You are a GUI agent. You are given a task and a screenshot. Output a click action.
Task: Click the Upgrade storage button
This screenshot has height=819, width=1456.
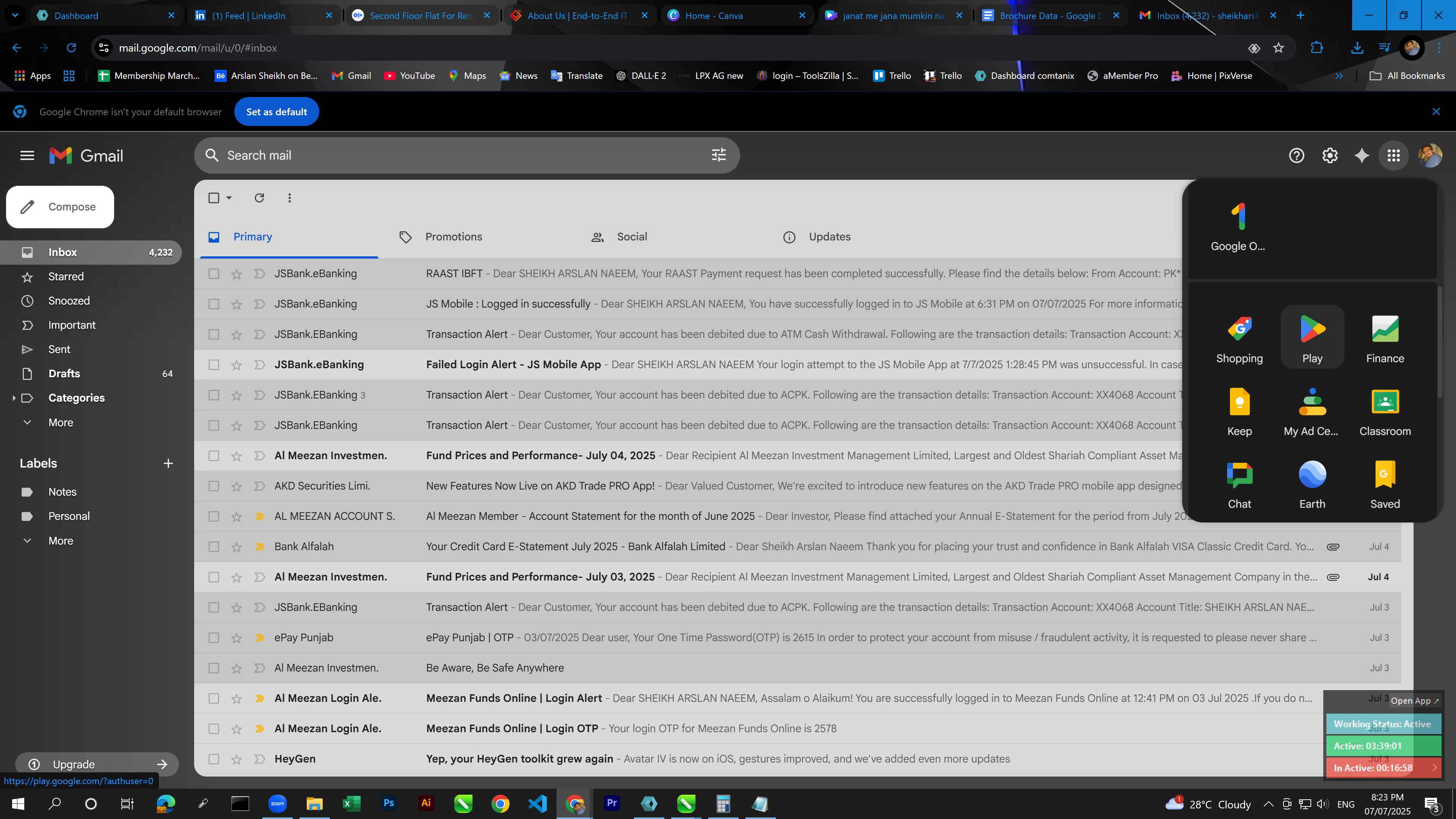(97, 764)
